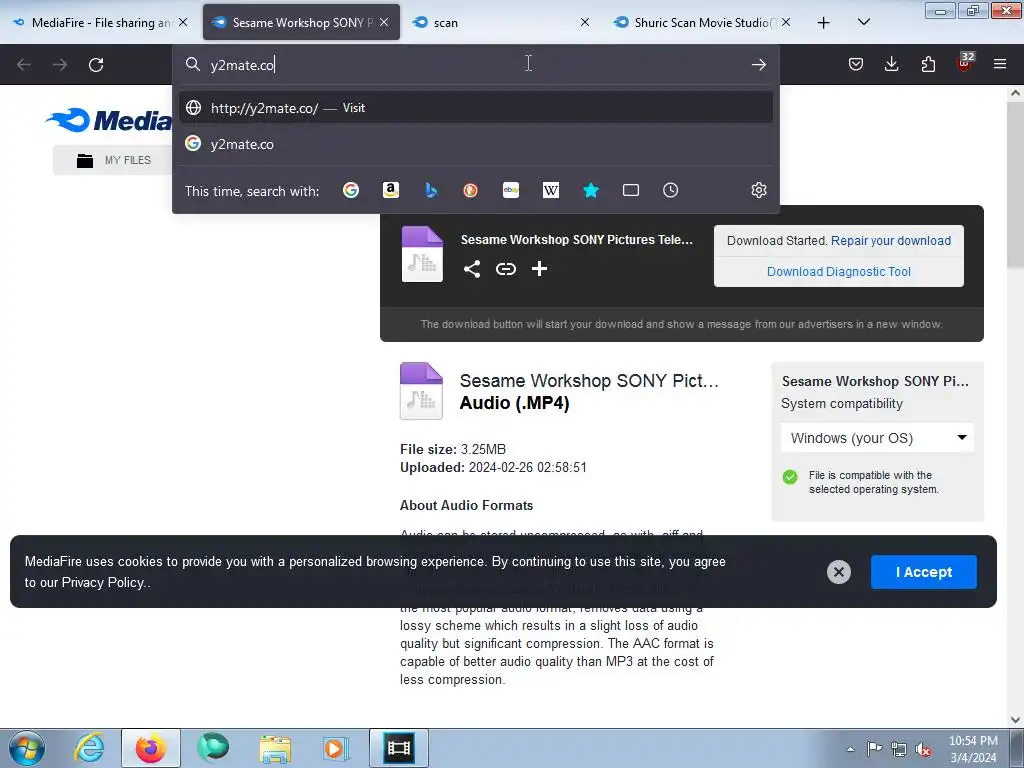Click the 'Sesame Workshop SONY Pict...' file title
Viewport: 1024px width, 768px height.
[x=588, y=381]
